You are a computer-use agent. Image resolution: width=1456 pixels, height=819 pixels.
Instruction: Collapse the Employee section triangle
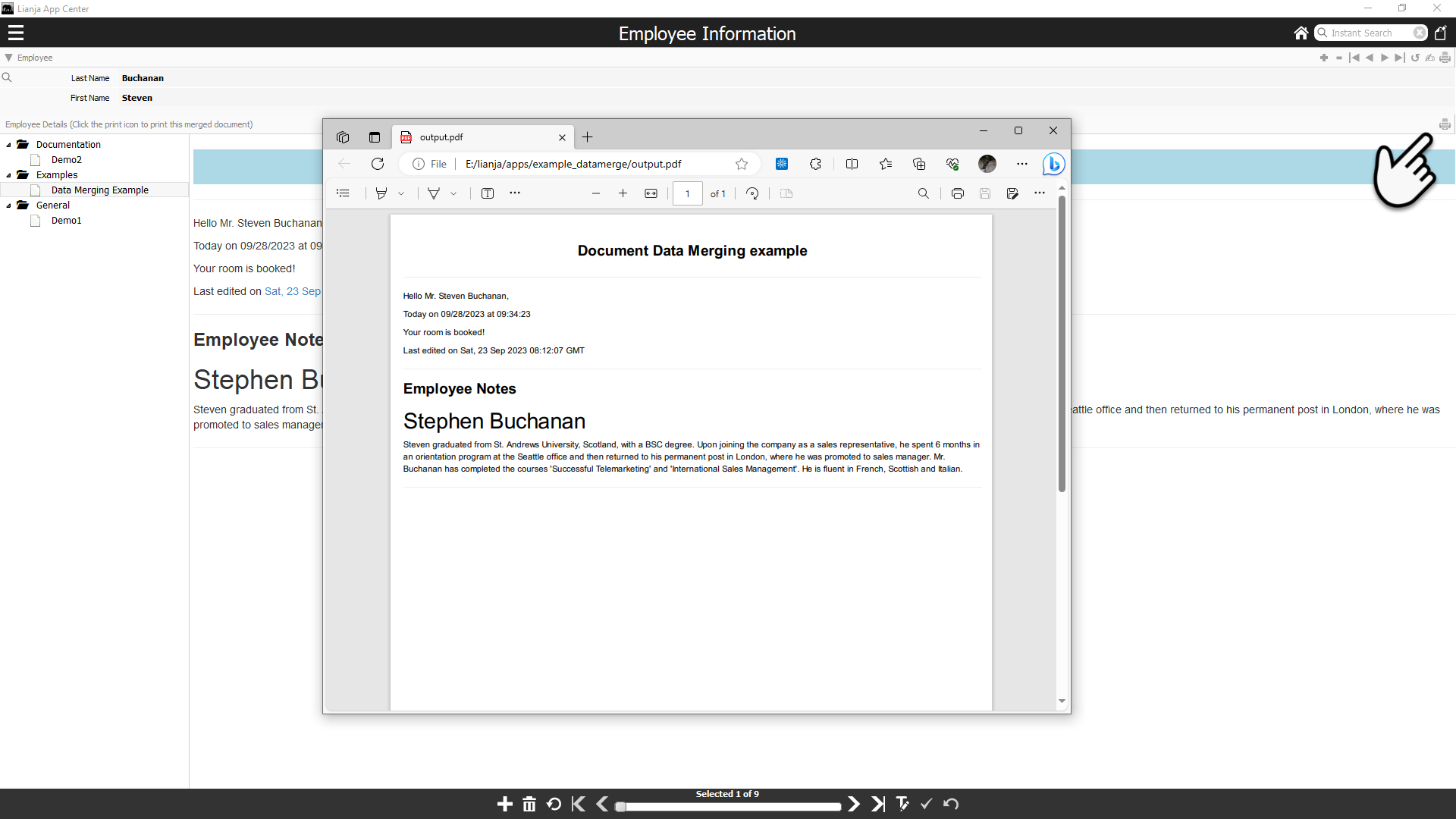pyautogui.click(x=8, y=58)
